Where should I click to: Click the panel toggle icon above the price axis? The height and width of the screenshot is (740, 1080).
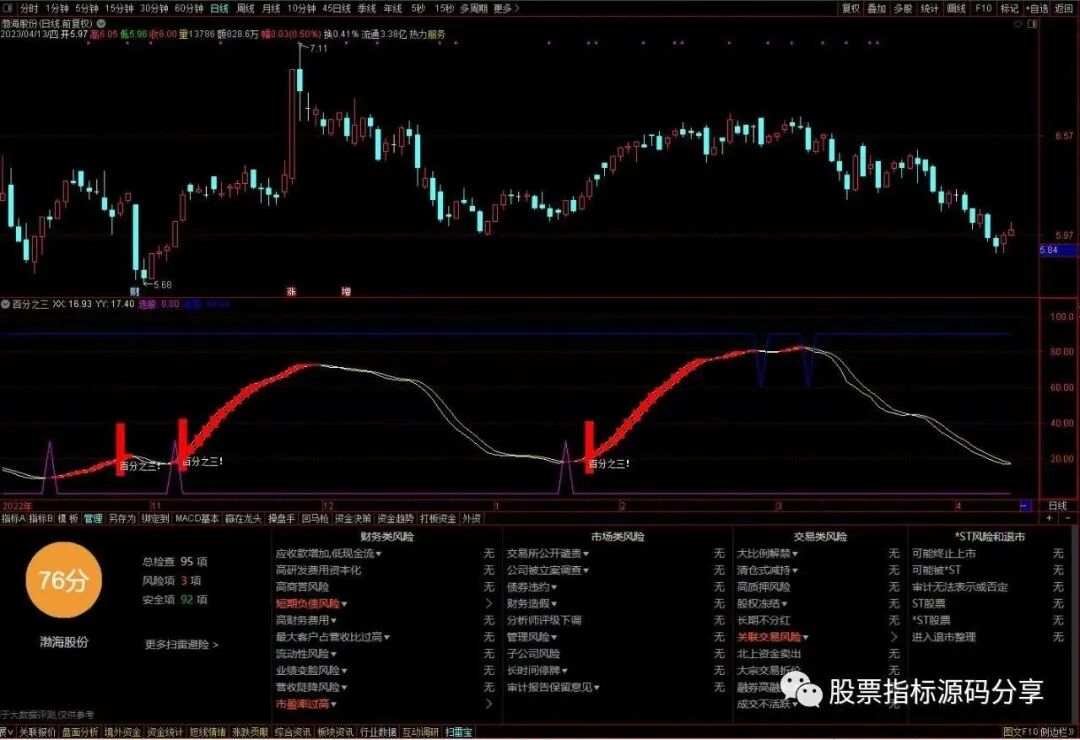point(1032,23)
